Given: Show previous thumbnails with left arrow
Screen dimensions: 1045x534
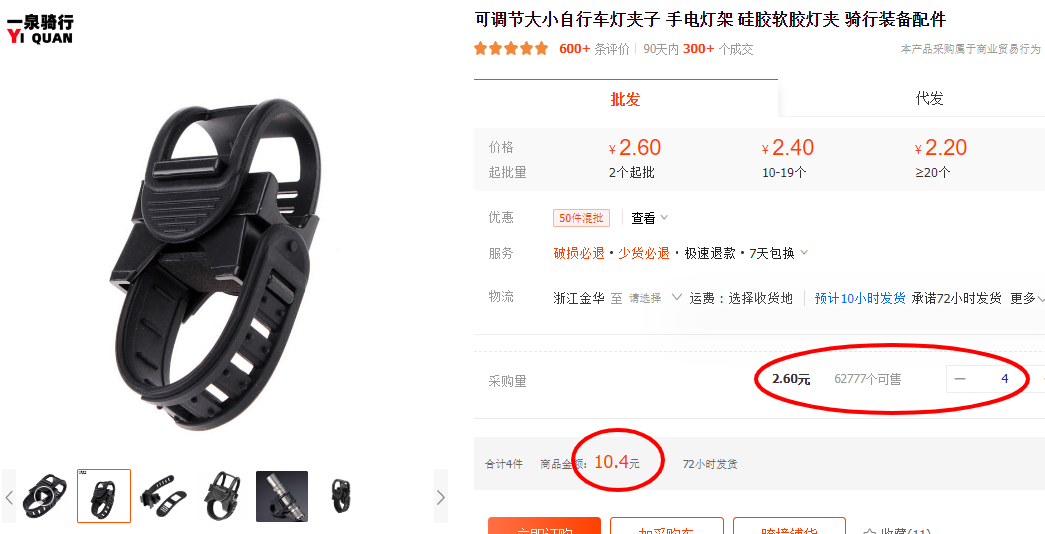Looking at the screenshot, I should pos(9,497).
